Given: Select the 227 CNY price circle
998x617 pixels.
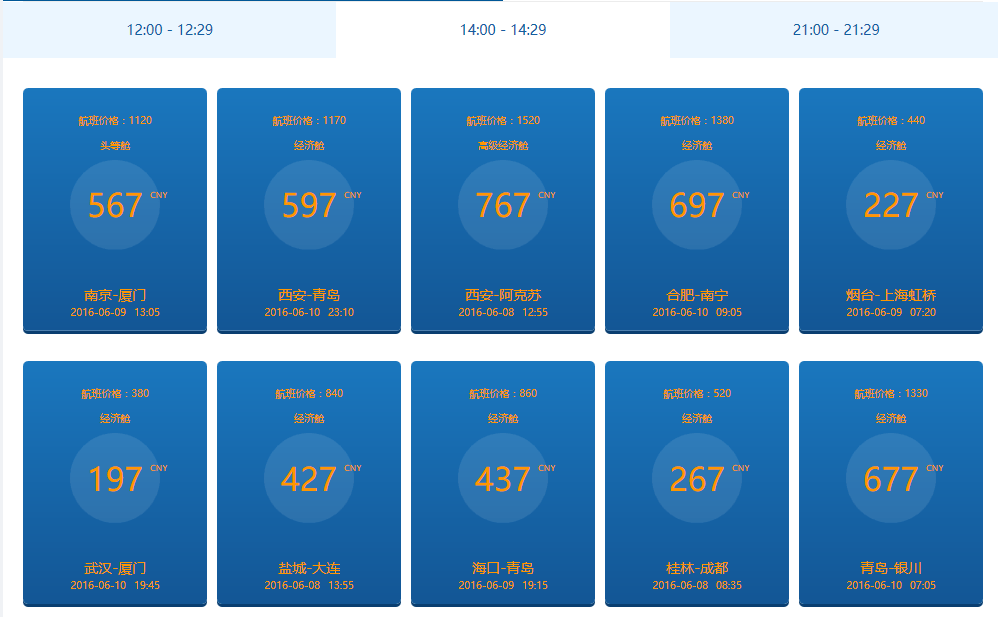Looking at the screenshot, I should click(x=891, y=205).
